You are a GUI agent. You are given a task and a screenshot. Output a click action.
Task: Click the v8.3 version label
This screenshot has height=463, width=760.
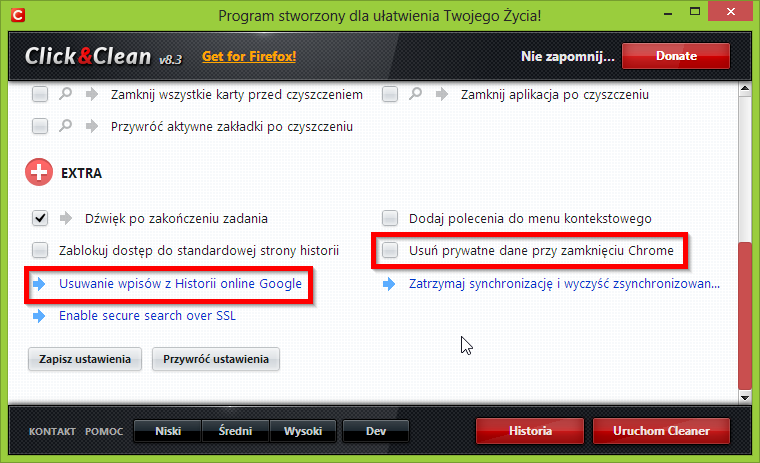coord(171,59)
